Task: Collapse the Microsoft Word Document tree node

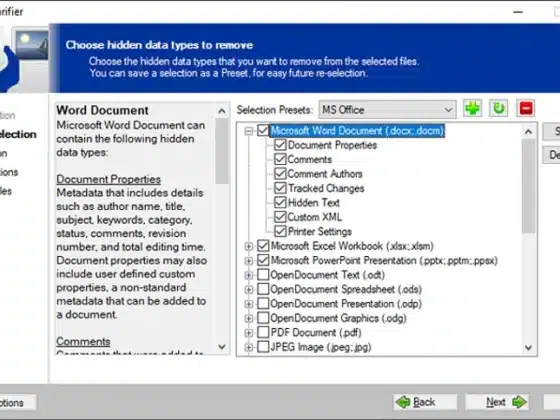Action: 249,131
